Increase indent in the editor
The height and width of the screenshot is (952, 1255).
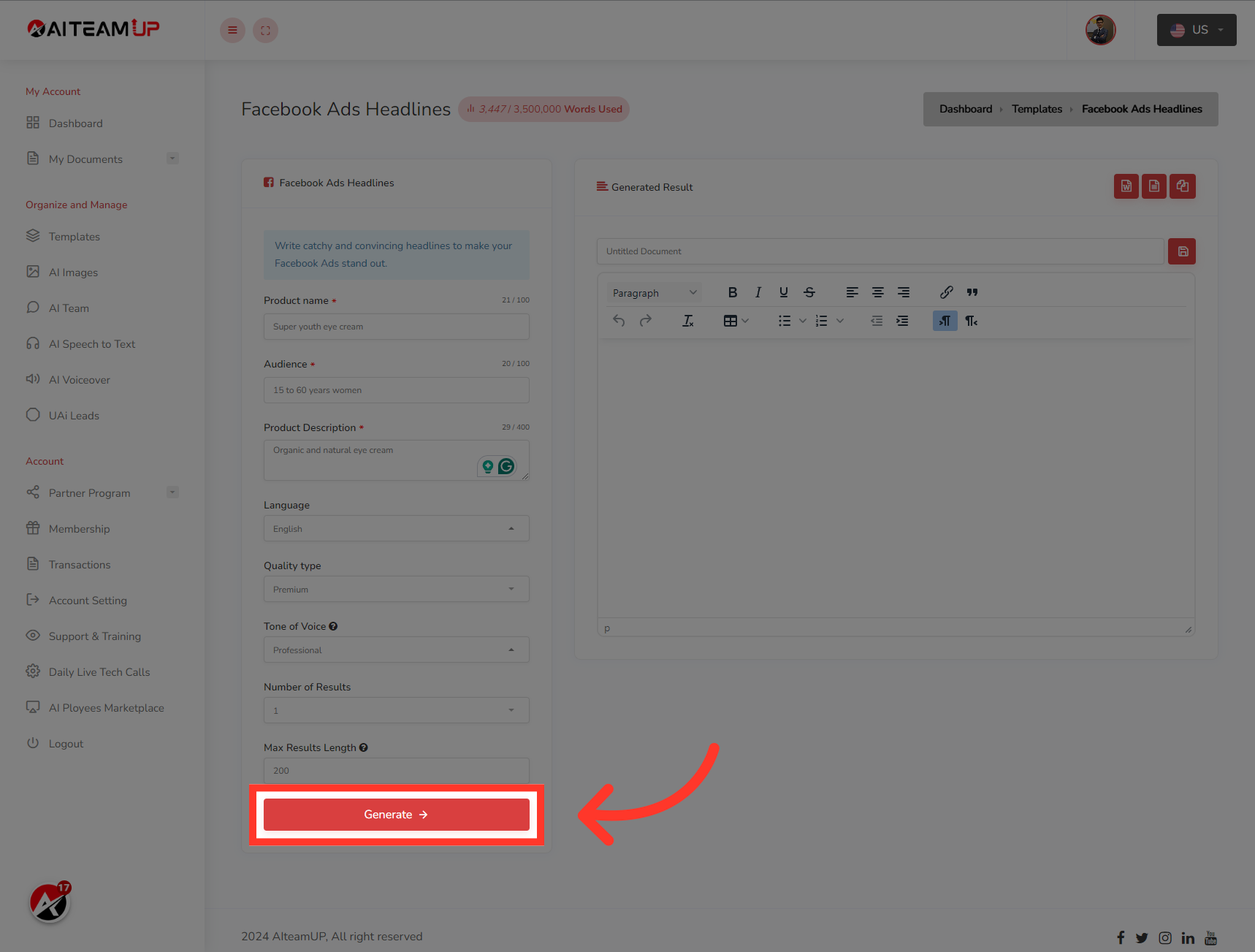pos(902,321)
